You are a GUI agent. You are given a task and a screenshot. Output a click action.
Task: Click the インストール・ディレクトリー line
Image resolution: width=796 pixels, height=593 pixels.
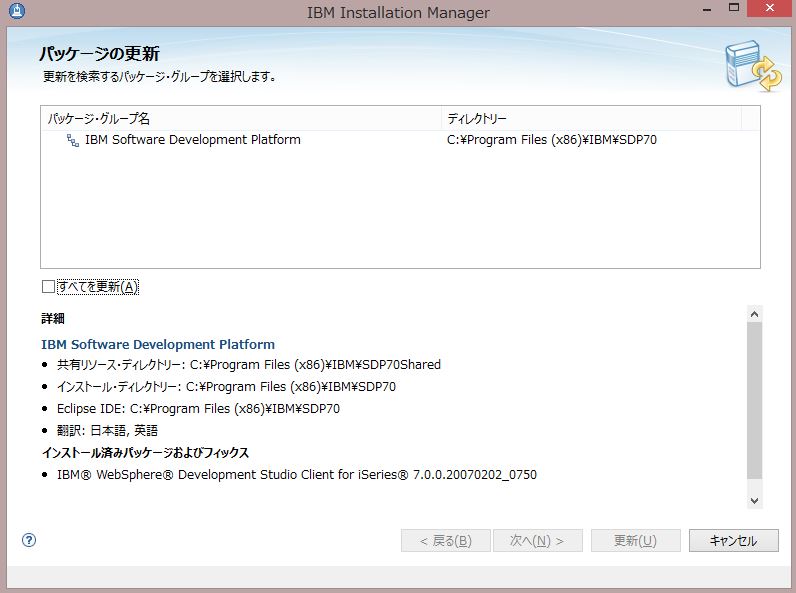point(226,387)
